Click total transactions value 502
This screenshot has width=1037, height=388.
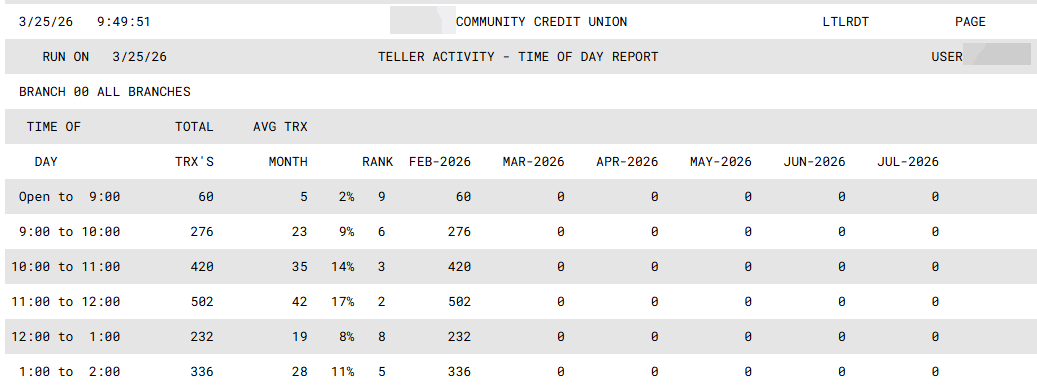click(202, 302)
